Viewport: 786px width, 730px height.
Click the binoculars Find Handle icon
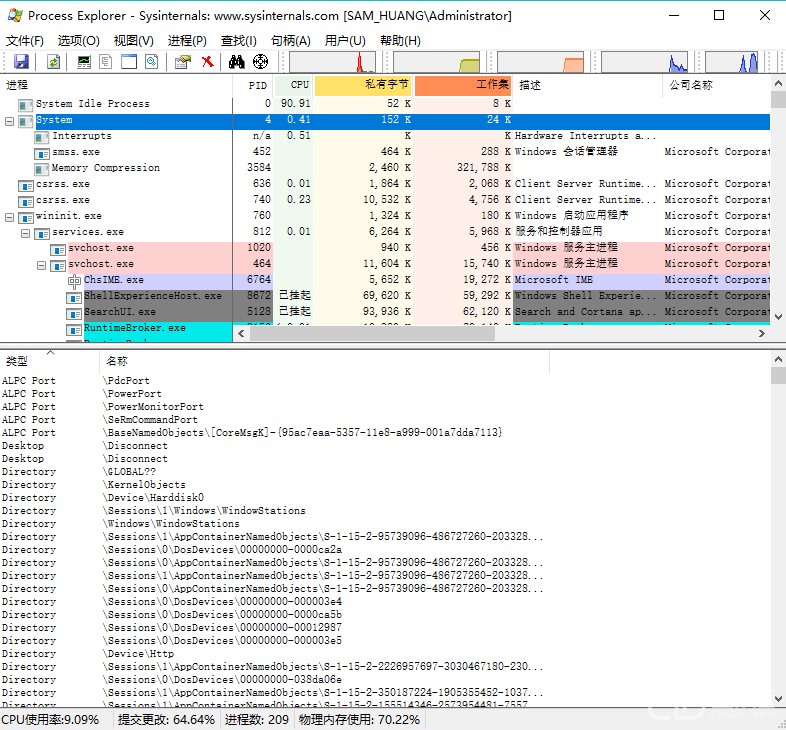click(x=237, y=62)
